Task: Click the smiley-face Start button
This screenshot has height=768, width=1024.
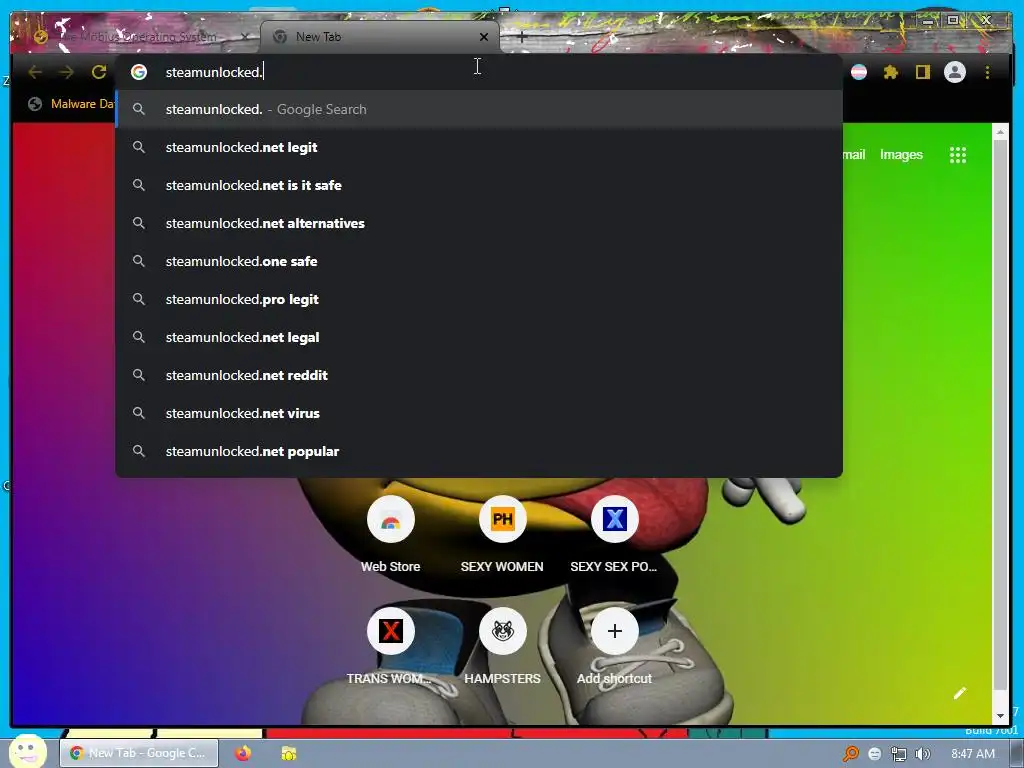Action: 27,750
